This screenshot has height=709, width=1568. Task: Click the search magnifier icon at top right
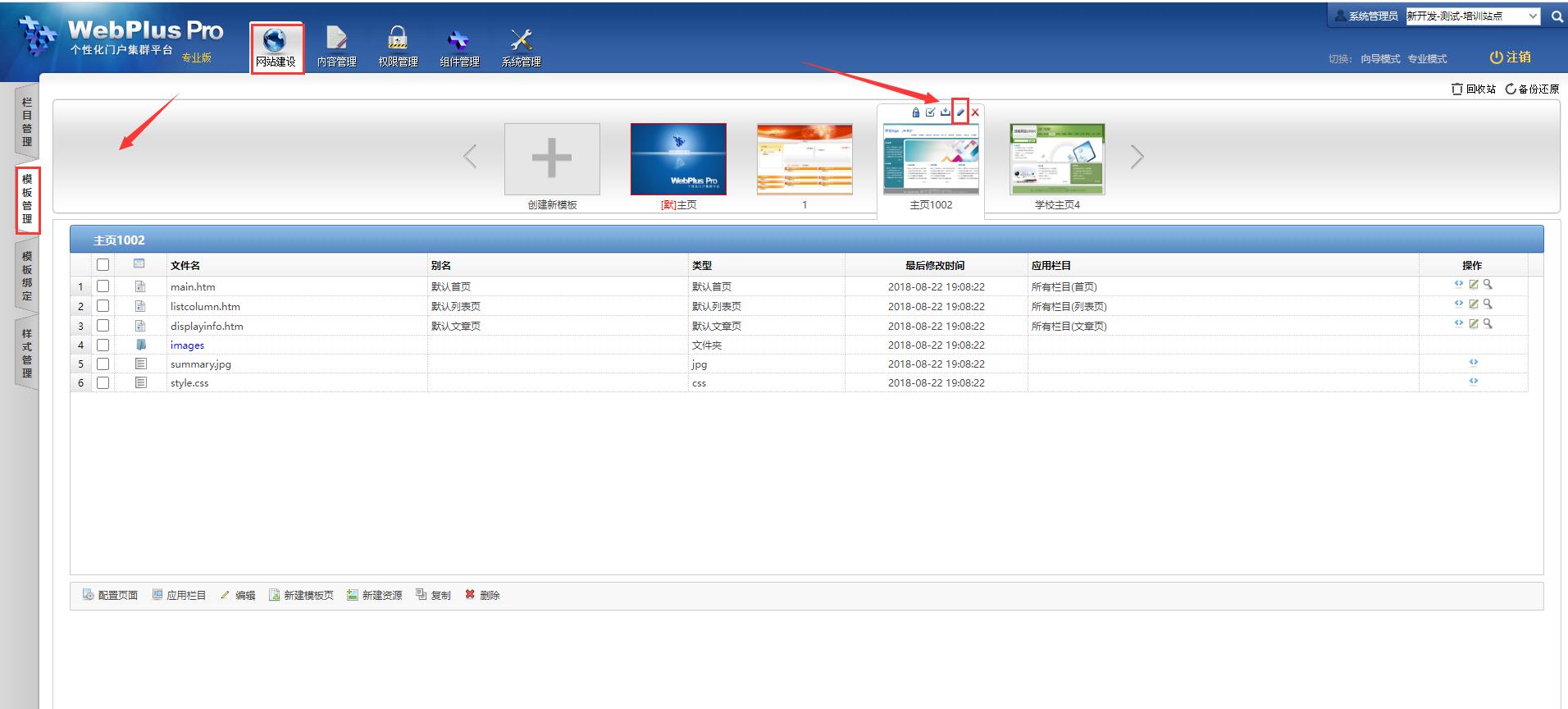[1557, 16]
